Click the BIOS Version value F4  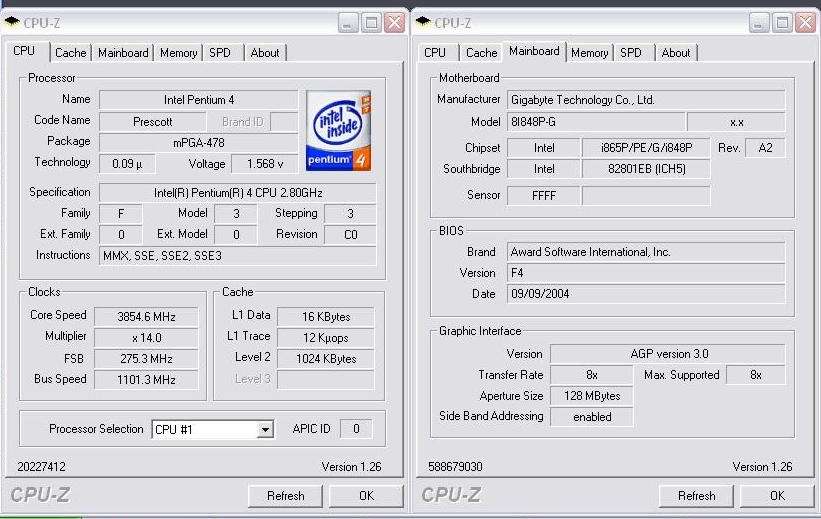[646, 273]
